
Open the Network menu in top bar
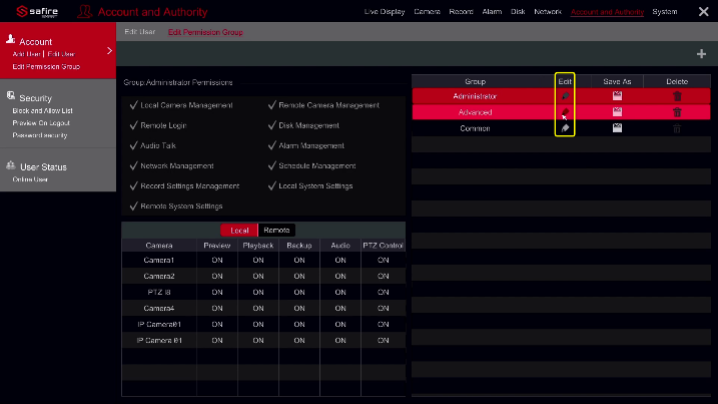547,12
